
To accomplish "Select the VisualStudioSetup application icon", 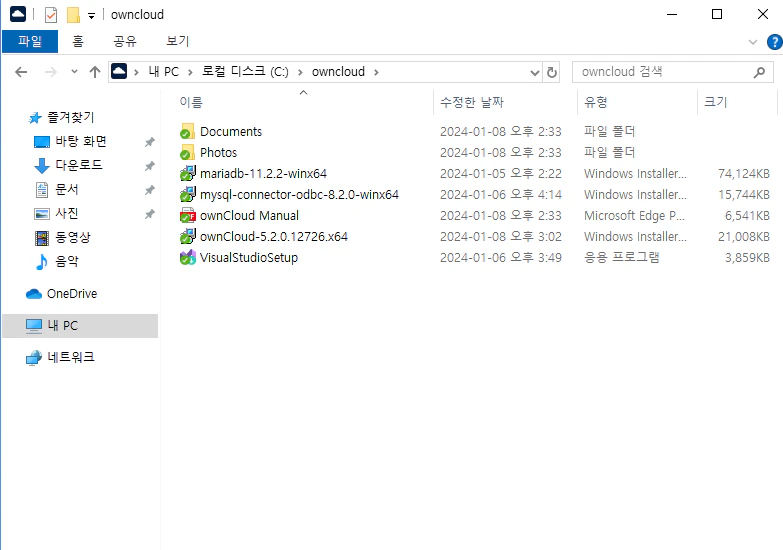I will (x=187, y=257).
